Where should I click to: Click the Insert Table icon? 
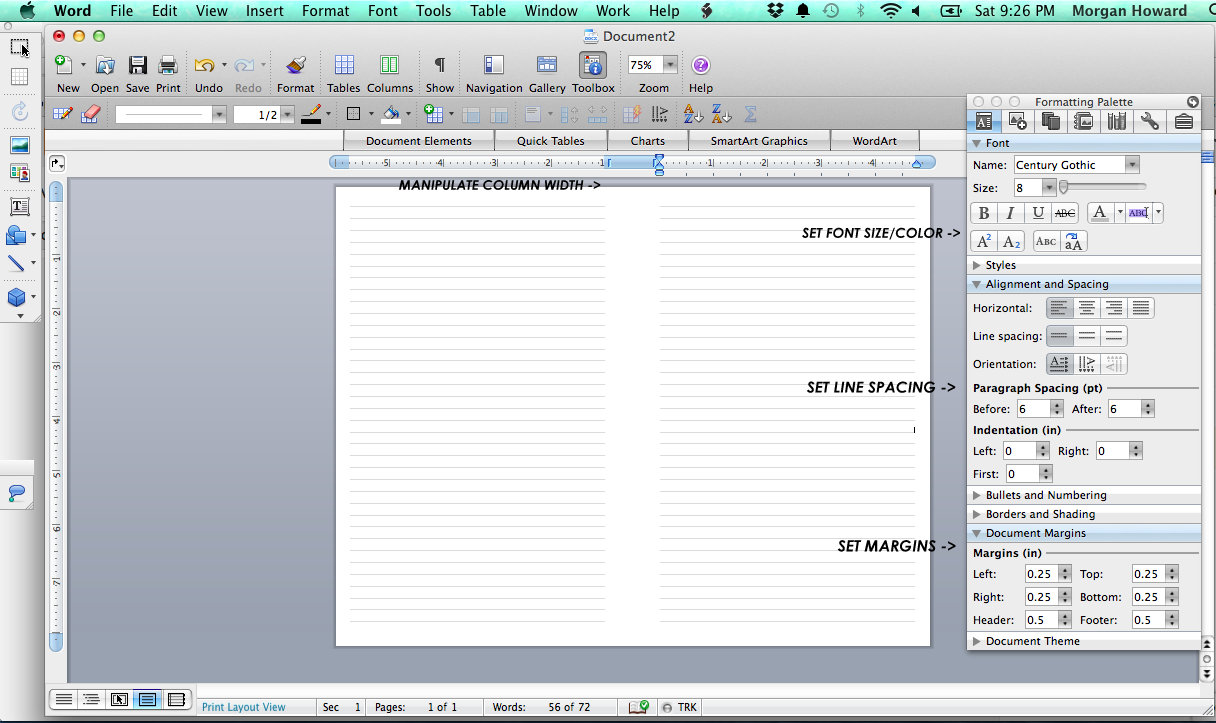pos(433,114)
